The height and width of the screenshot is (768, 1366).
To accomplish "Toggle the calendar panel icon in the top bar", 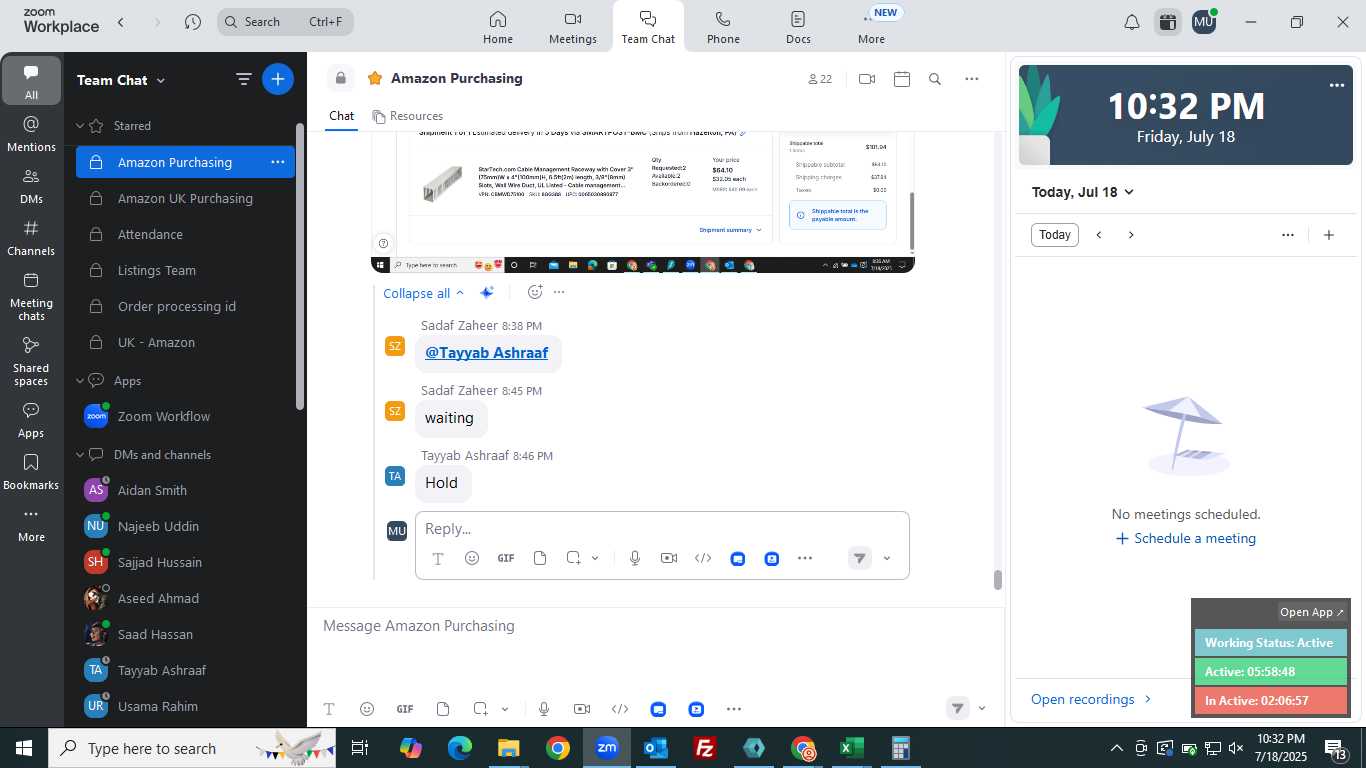I will pyautogui.click(x=1167, y=22).
